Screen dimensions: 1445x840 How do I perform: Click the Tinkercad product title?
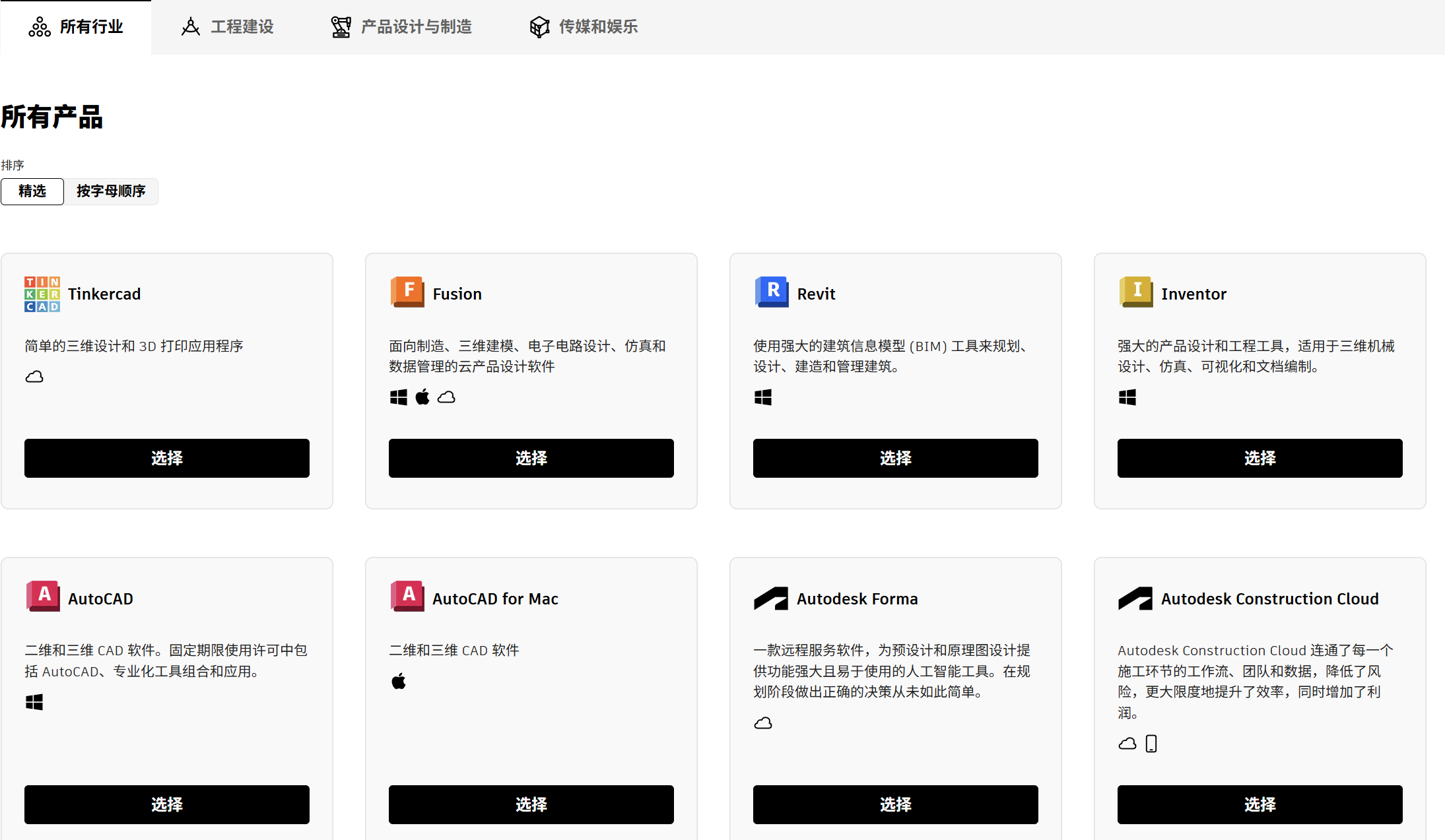point(104,294)
